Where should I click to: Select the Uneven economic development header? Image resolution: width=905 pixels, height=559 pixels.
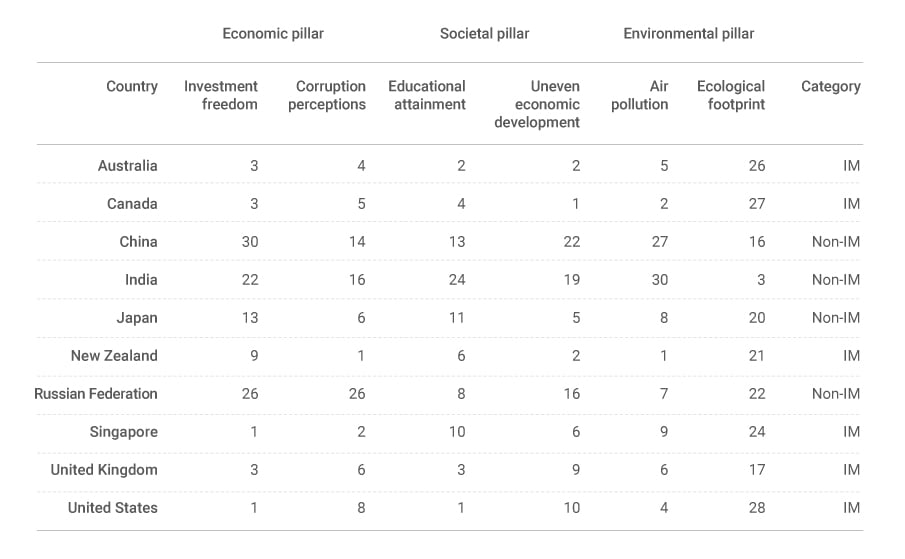coord(537,104)
